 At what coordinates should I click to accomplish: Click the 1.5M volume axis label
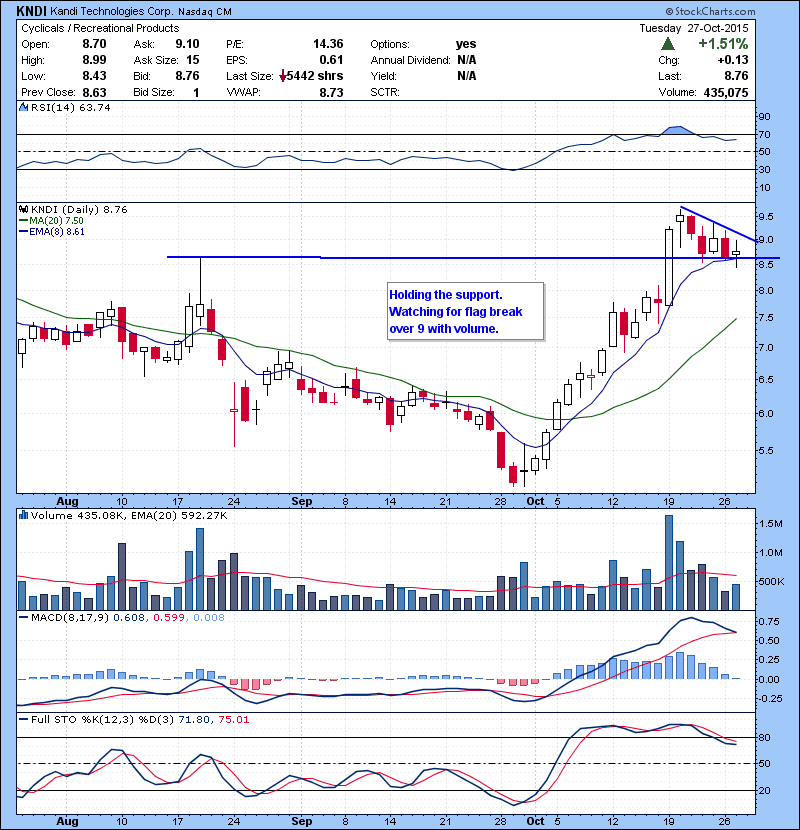pyautogui.click(x=770, y=524)
